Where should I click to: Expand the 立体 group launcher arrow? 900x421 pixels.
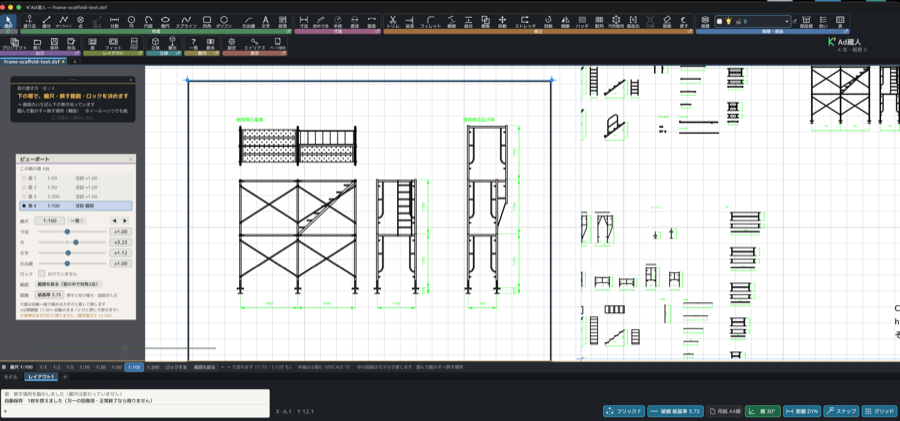pyautogui.click(x=179, y=53)
